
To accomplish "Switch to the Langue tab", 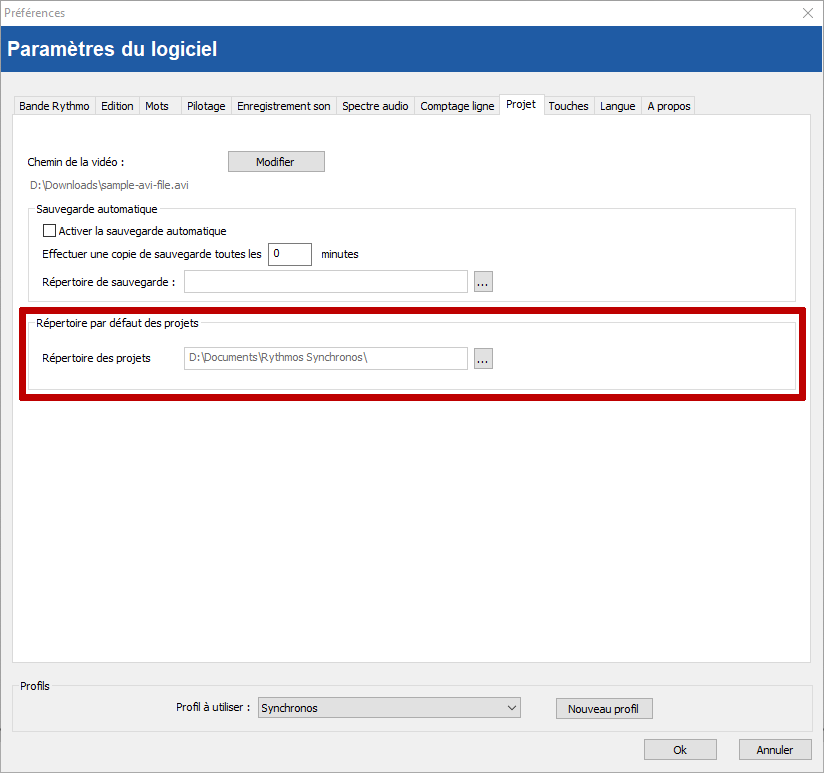I will (617, 106).
